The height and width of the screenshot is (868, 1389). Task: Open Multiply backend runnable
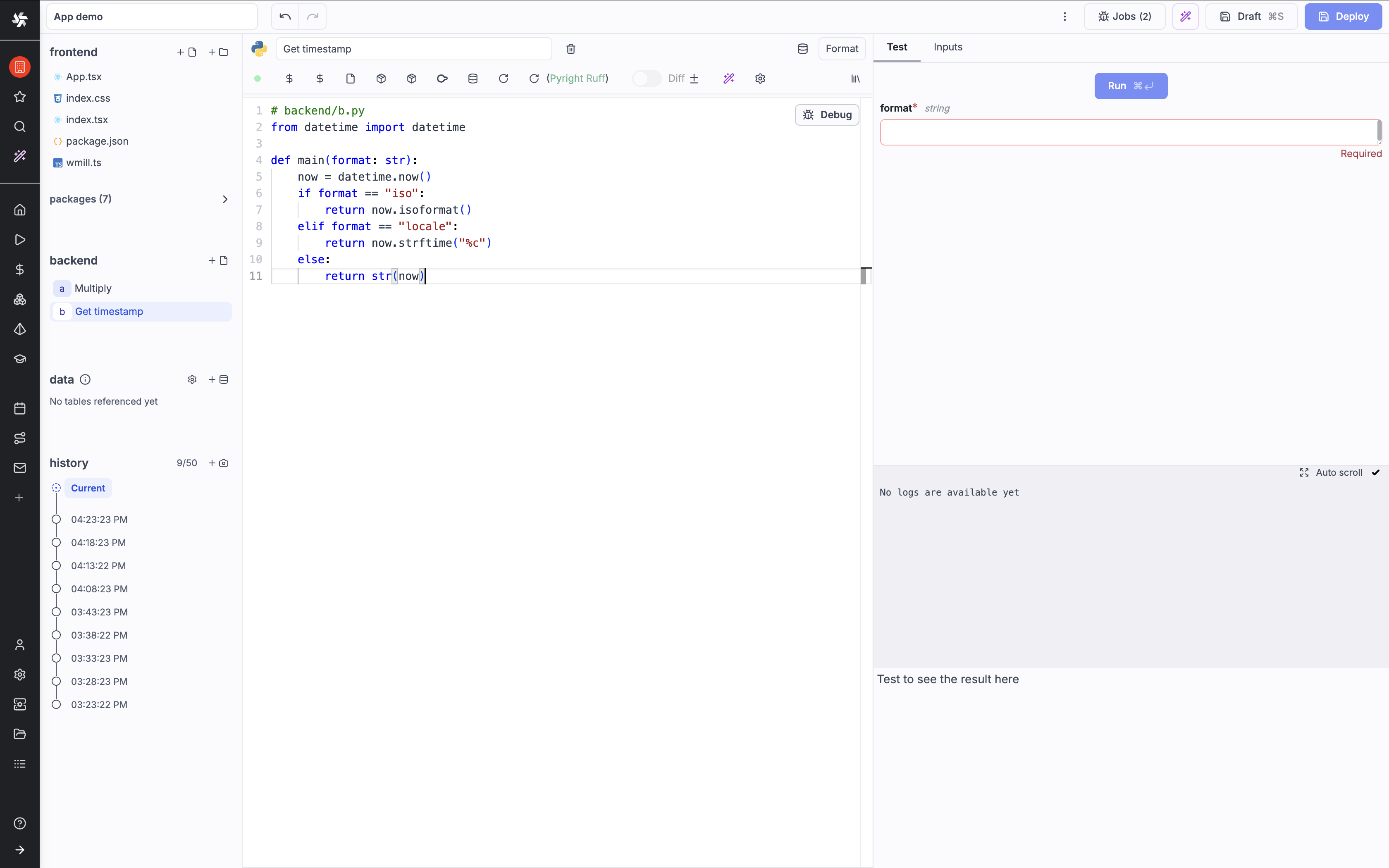[93, 288]
